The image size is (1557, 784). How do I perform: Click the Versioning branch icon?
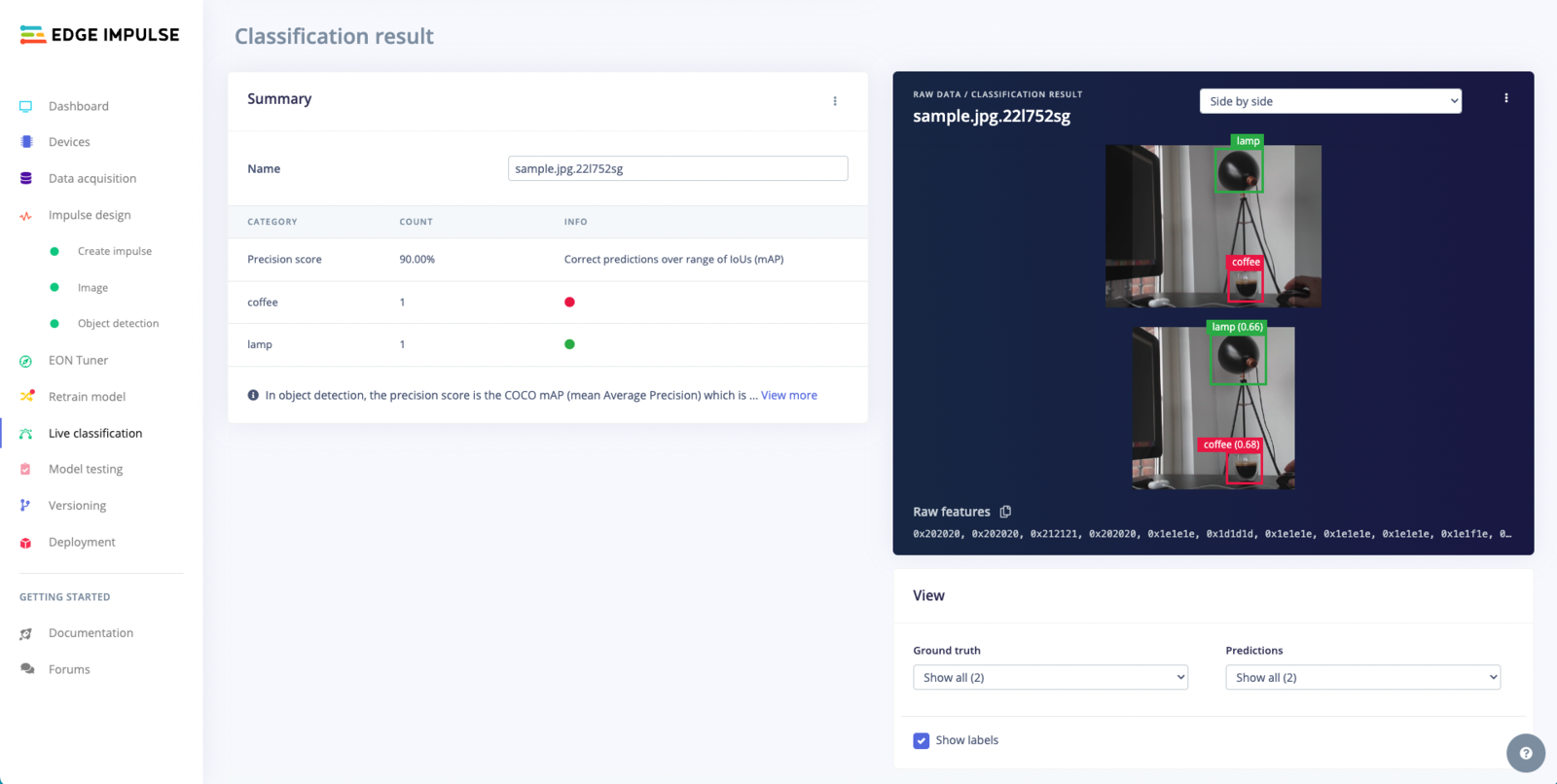tap(26, 506)
